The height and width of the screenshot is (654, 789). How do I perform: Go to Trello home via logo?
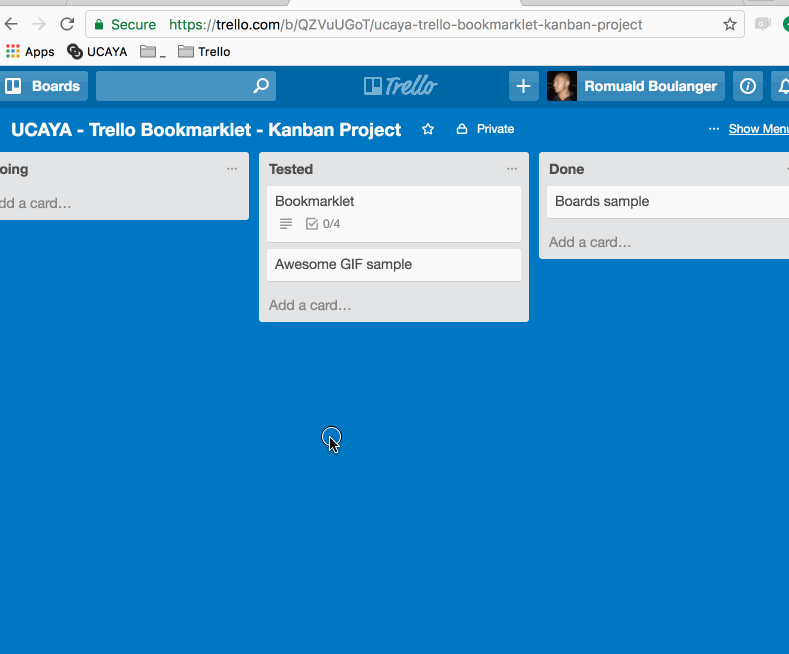[401, 86]
